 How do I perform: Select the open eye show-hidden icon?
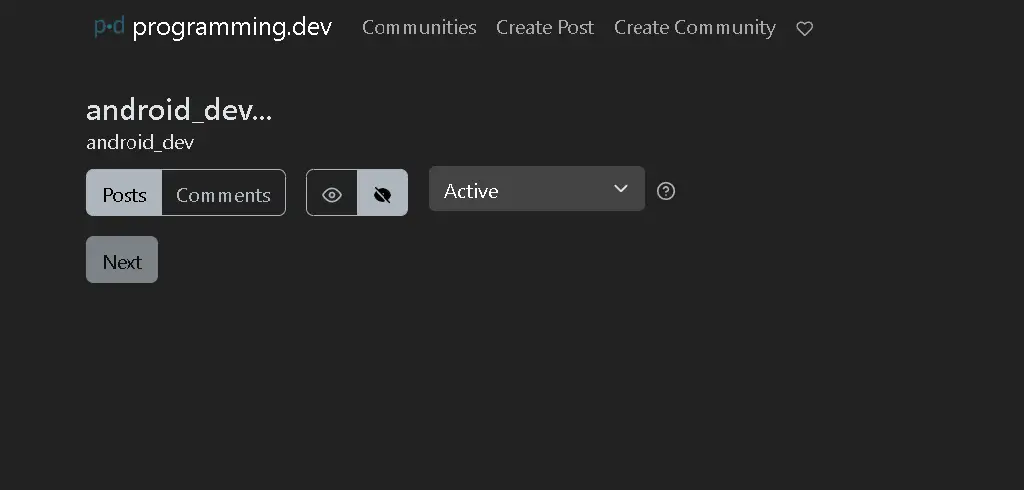point(332,195)
